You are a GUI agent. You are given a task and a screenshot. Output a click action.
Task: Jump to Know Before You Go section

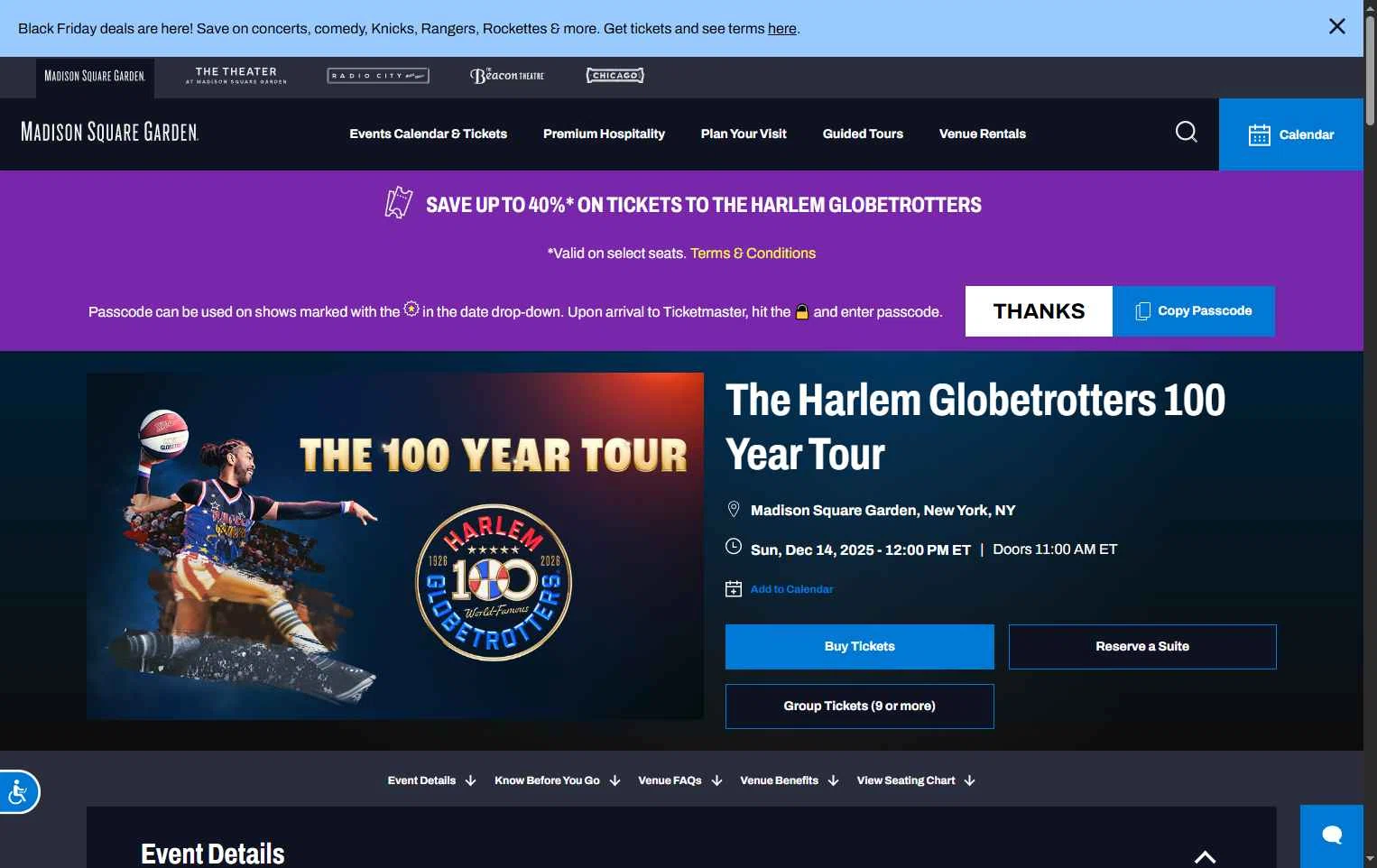click(557, 780)
